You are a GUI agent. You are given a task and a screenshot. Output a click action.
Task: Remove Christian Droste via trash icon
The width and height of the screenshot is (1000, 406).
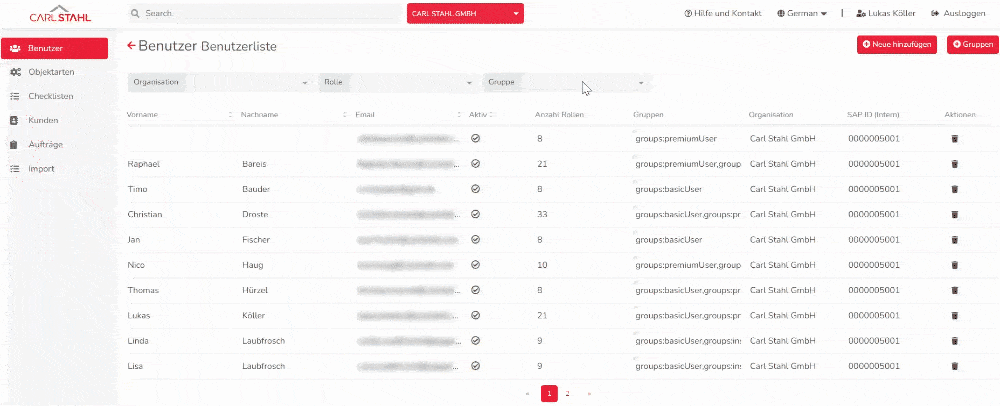click(x=954, y=214)
